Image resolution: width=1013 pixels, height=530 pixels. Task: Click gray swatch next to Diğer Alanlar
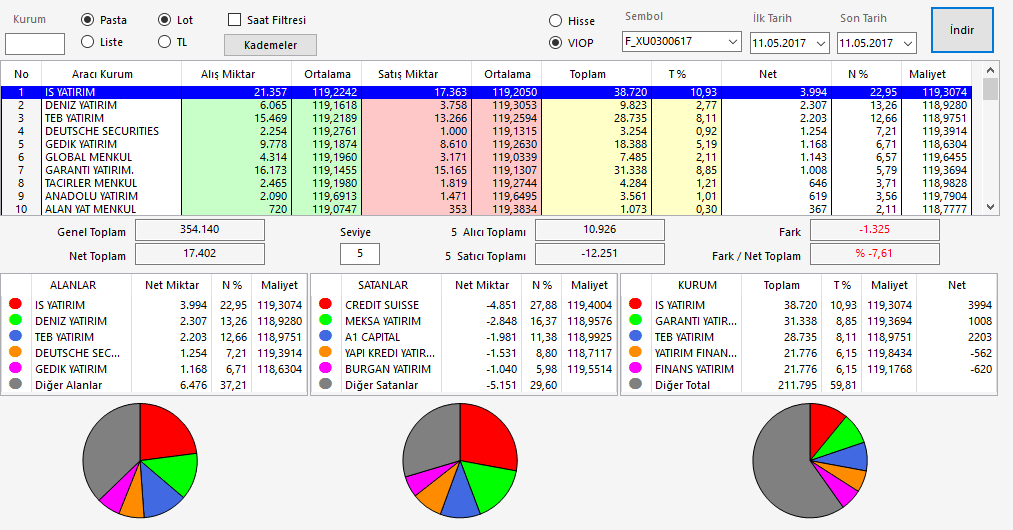pyautogui.click(x=16, y=384)
